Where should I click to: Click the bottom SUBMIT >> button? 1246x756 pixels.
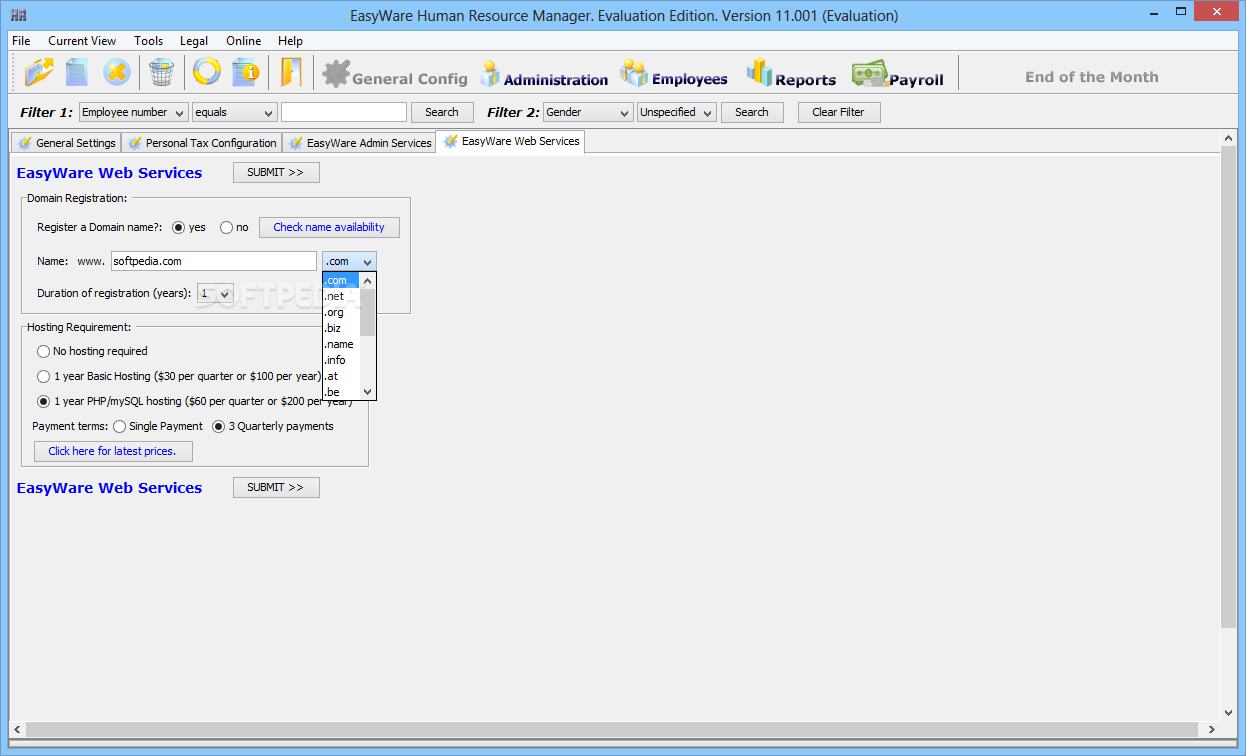[276, 487]
